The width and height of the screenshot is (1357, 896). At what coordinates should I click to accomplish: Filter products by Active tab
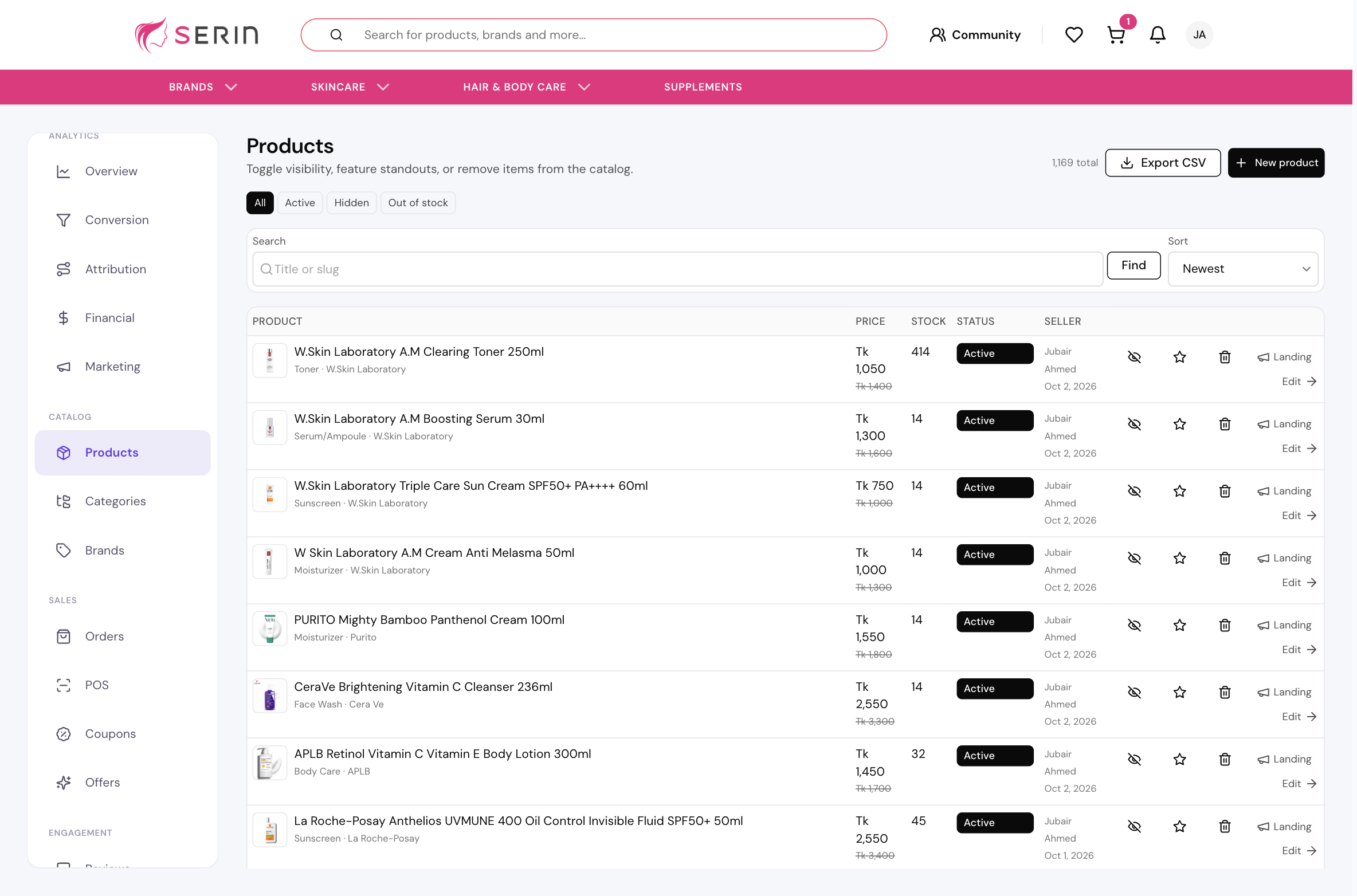coord(300,203)
